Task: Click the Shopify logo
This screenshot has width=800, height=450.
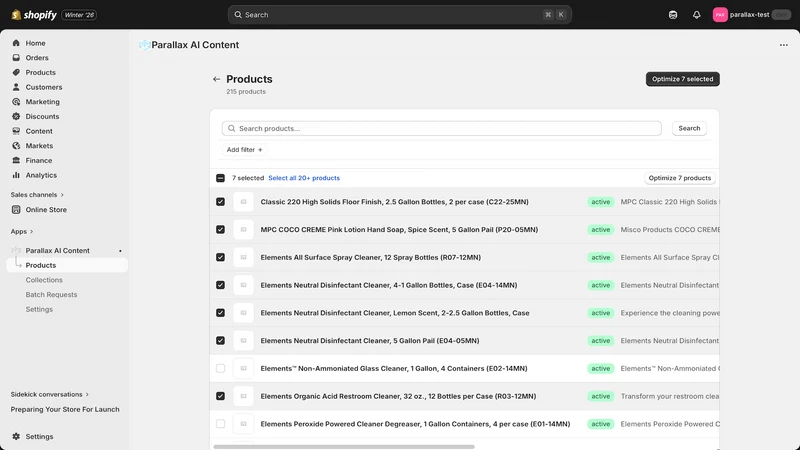Action: (34, 15)
